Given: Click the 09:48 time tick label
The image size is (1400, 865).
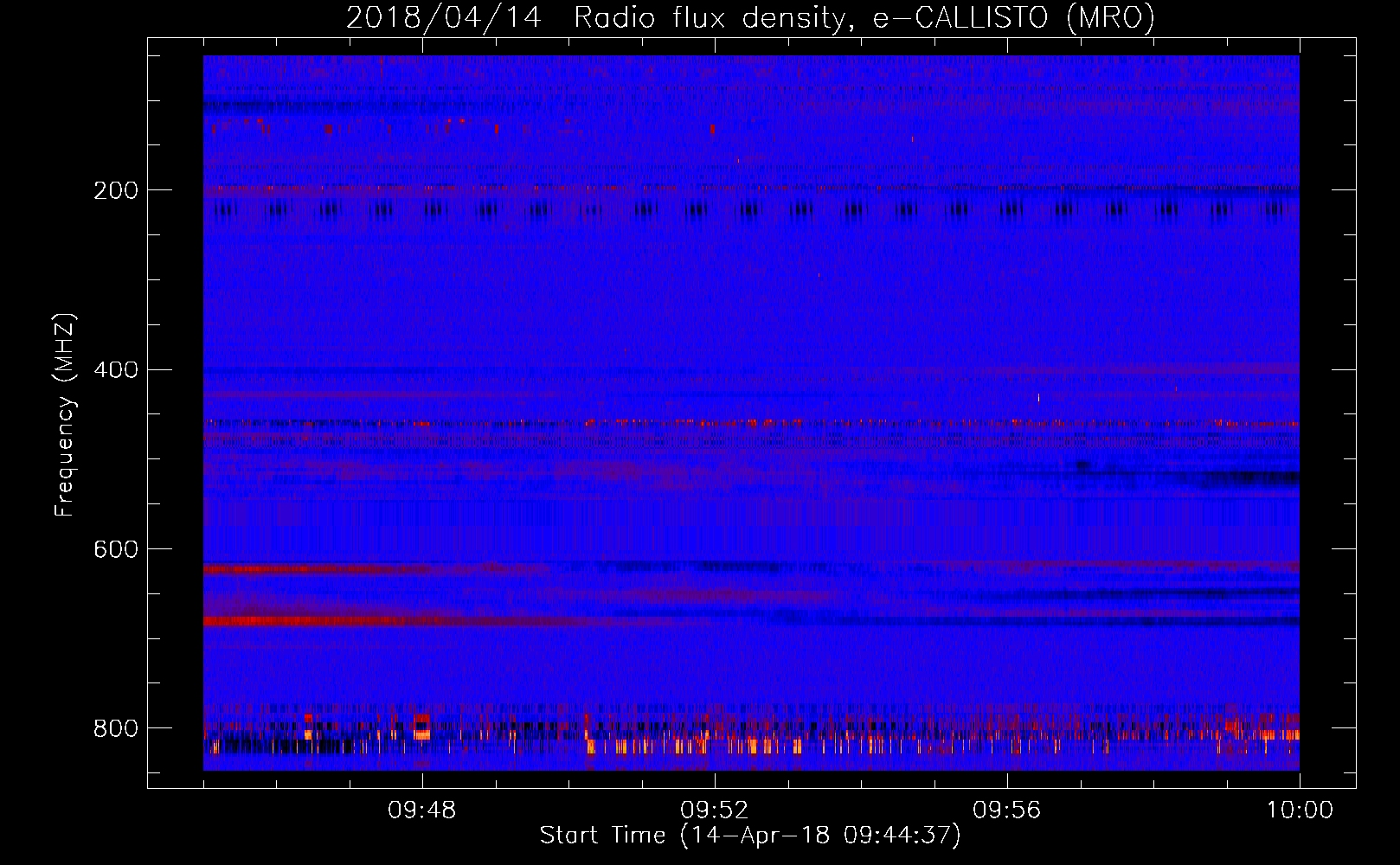Looking at the screenshot, I should (422, 811).
